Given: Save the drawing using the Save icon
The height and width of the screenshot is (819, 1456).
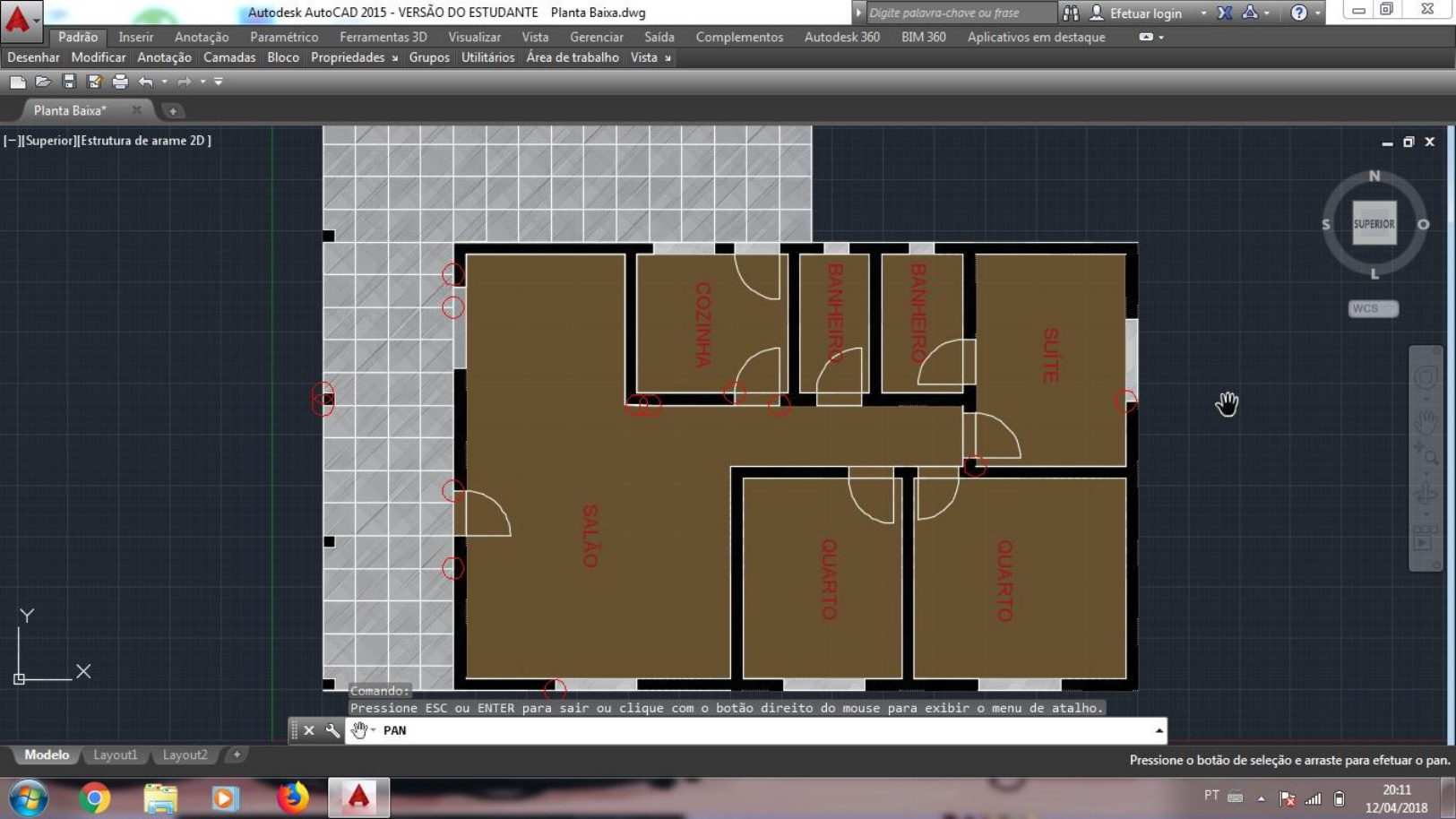Looking at the screenshot, I should [x=68, y=81].
